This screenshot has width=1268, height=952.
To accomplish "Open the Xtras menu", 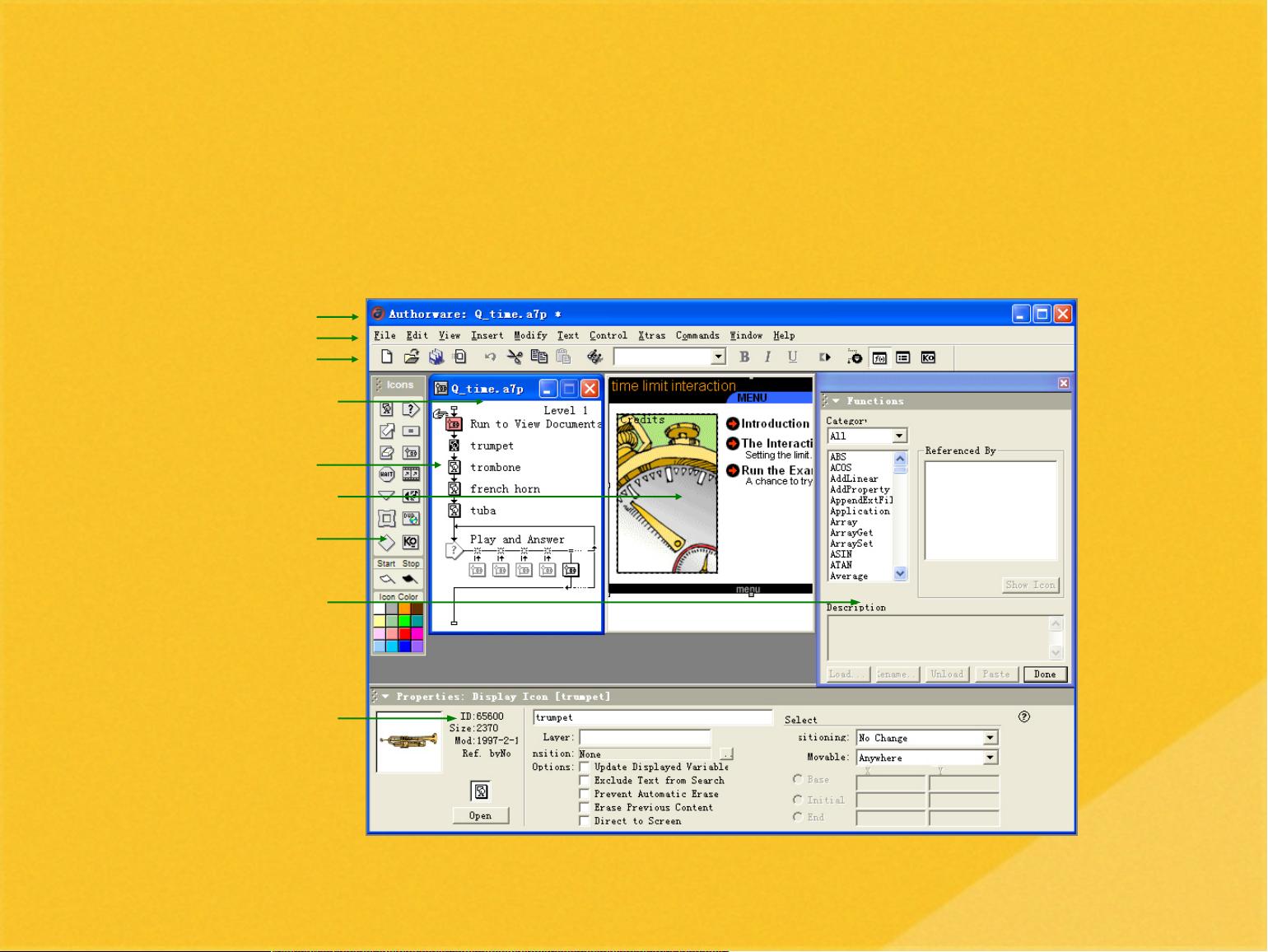I will [x=651, y=336].
